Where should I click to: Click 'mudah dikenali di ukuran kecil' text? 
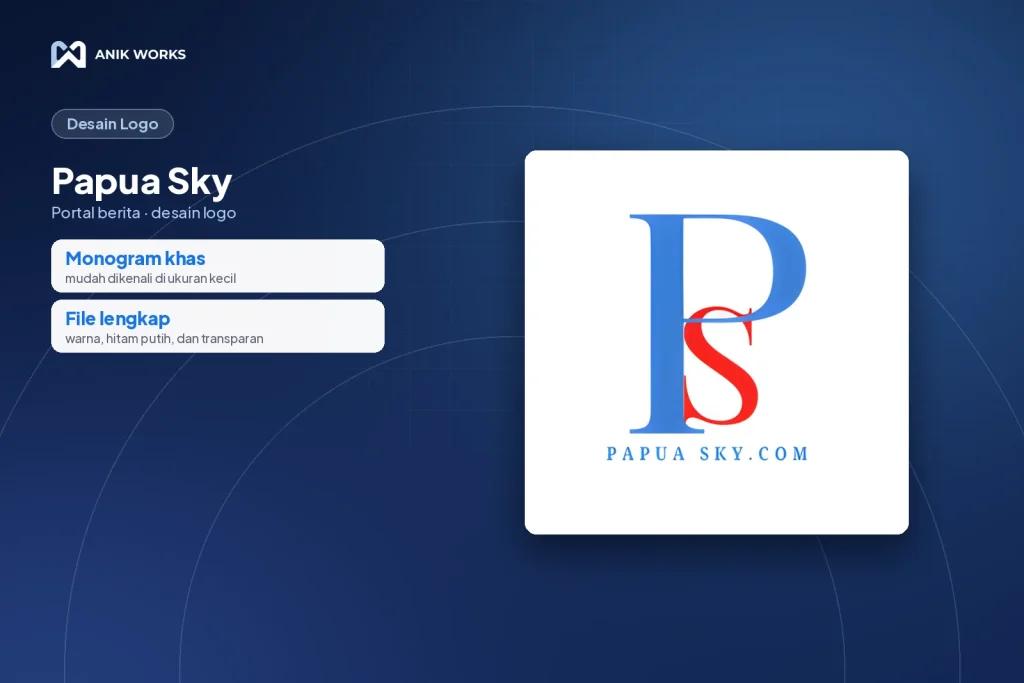pyautogui.click(x=151, y=279)
